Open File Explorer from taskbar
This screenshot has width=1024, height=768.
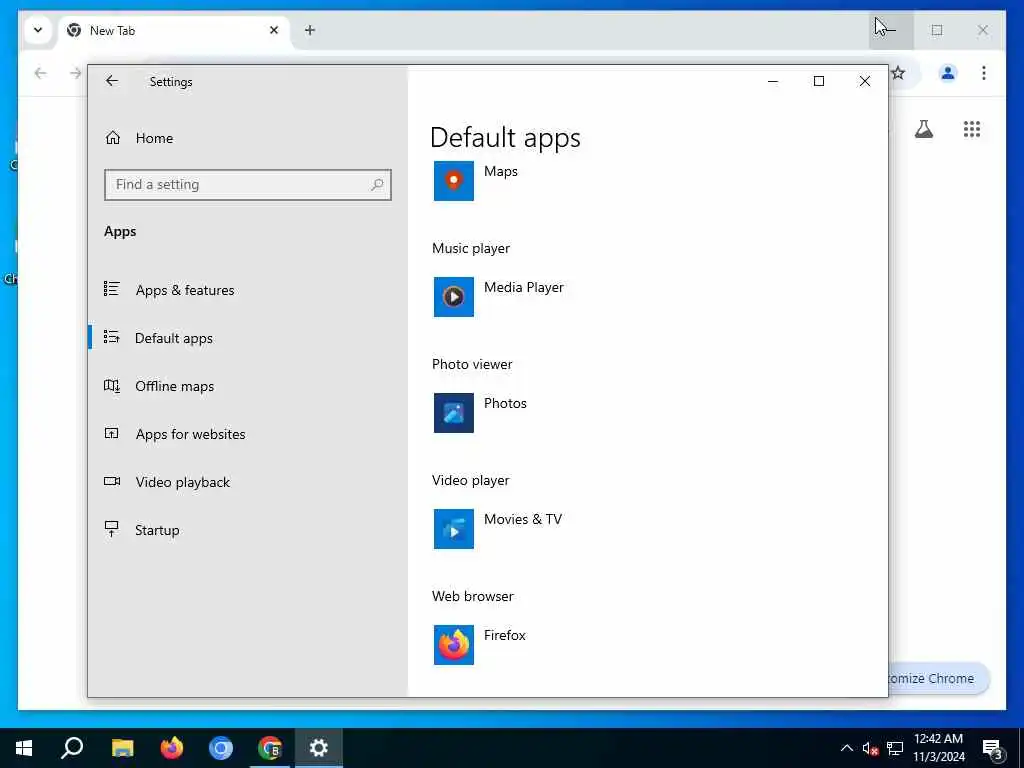coord(122,748)
